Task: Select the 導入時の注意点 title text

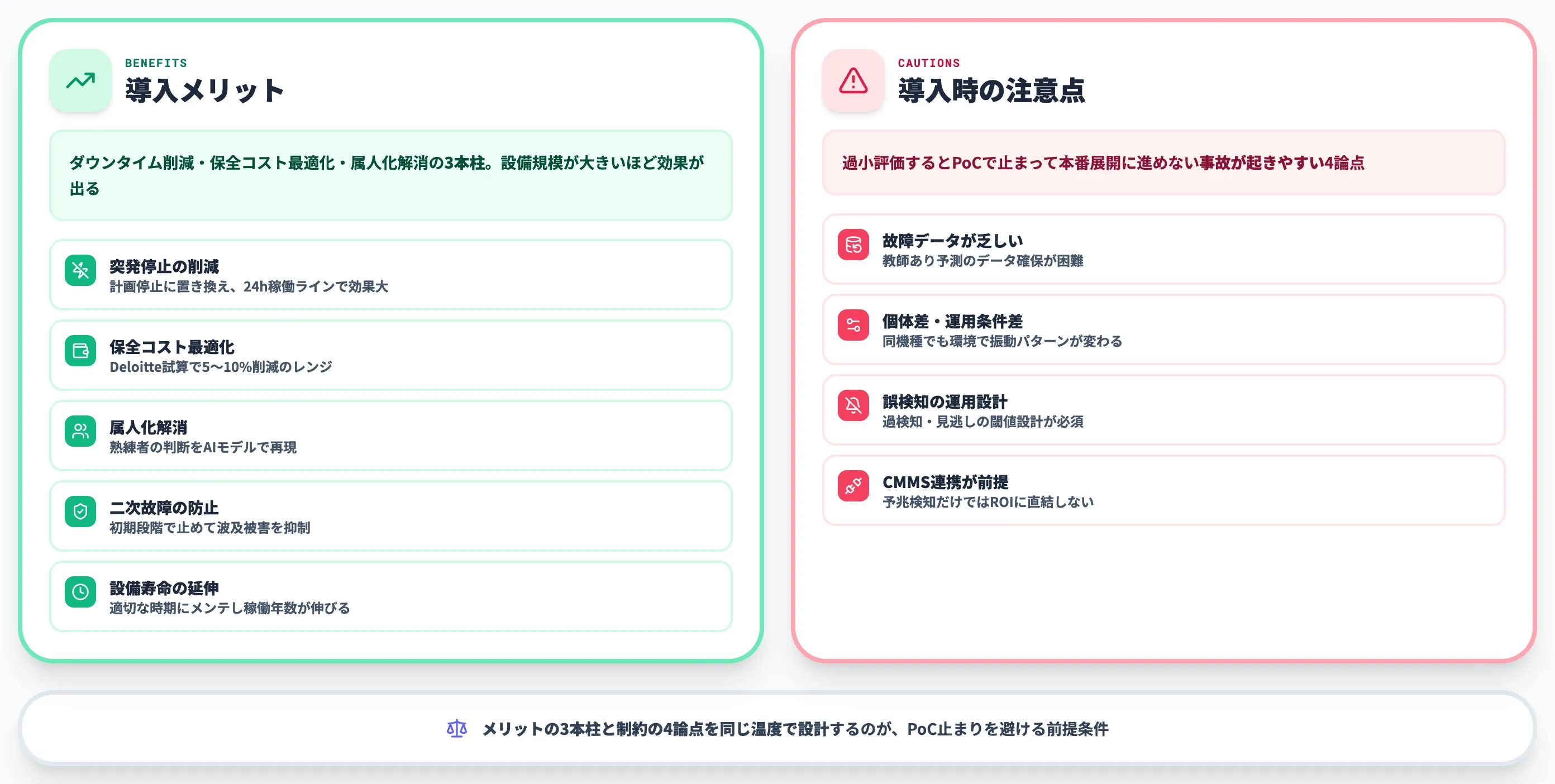Action: coord(993,90)
